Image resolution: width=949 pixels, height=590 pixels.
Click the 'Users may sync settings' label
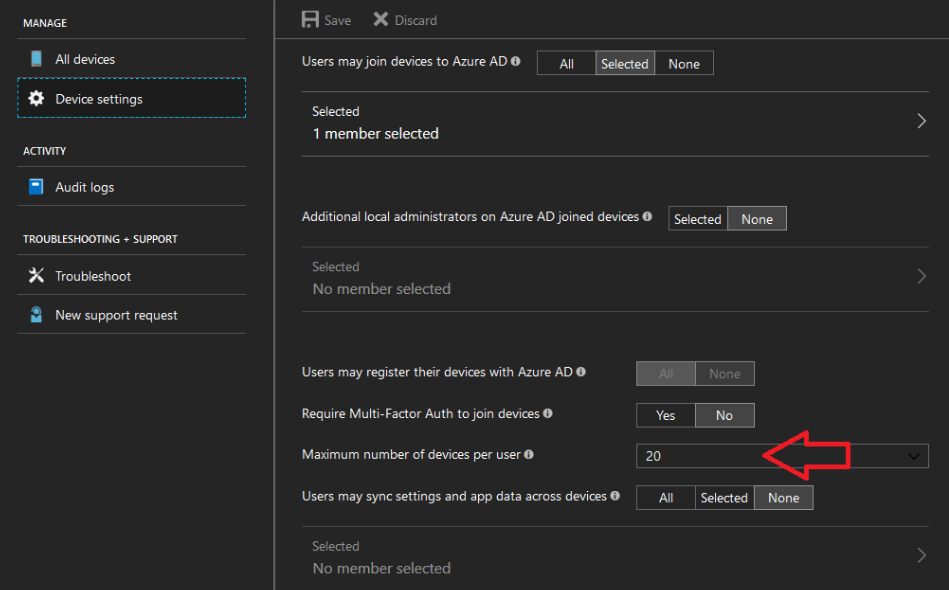tap(454, 496)
